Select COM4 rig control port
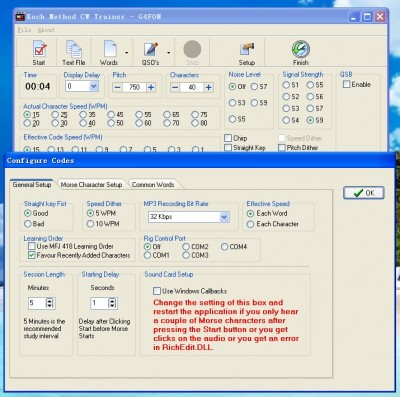The height and width of the screenshot is (397, 400). click(225, 247)
